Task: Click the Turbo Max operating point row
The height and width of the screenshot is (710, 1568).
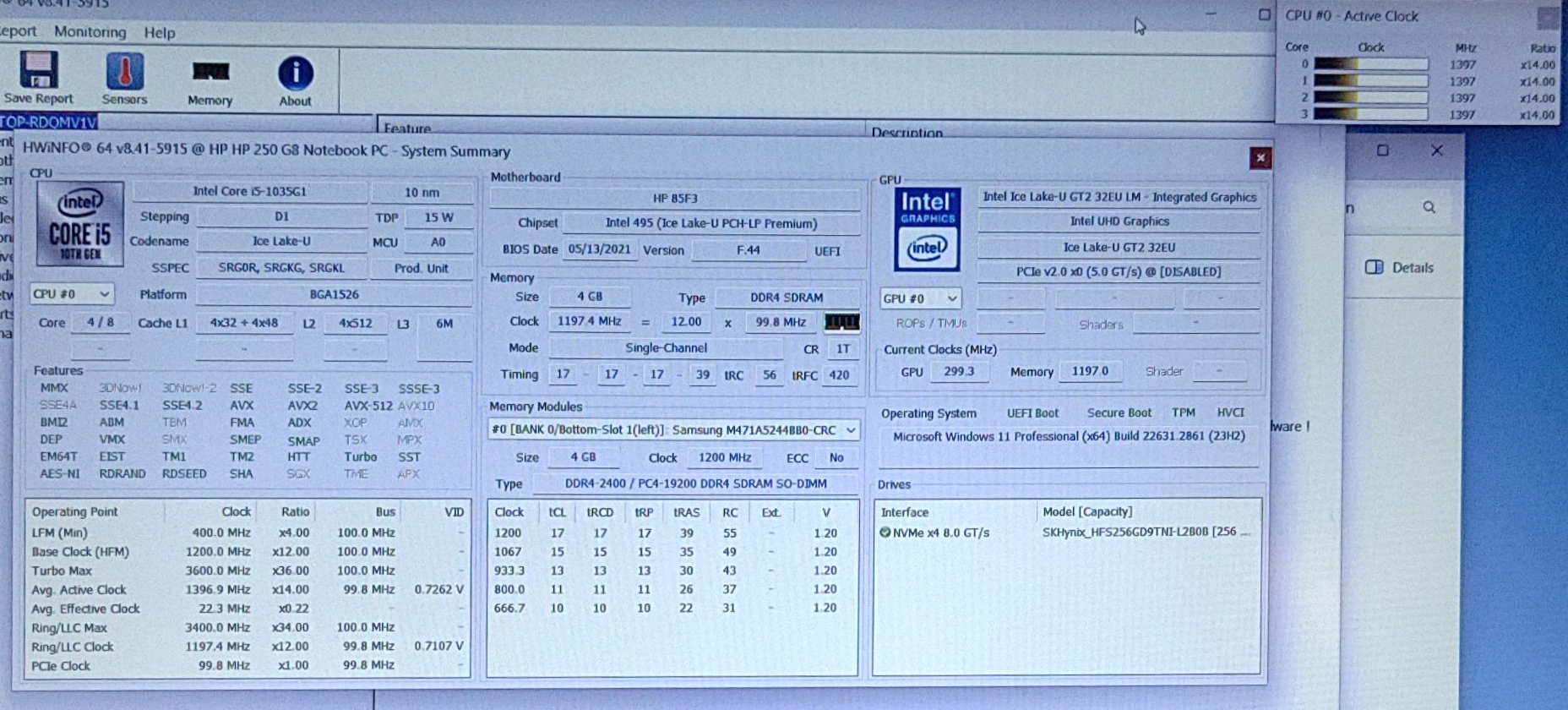Action: pyautogui.click(x=248, y=571)
